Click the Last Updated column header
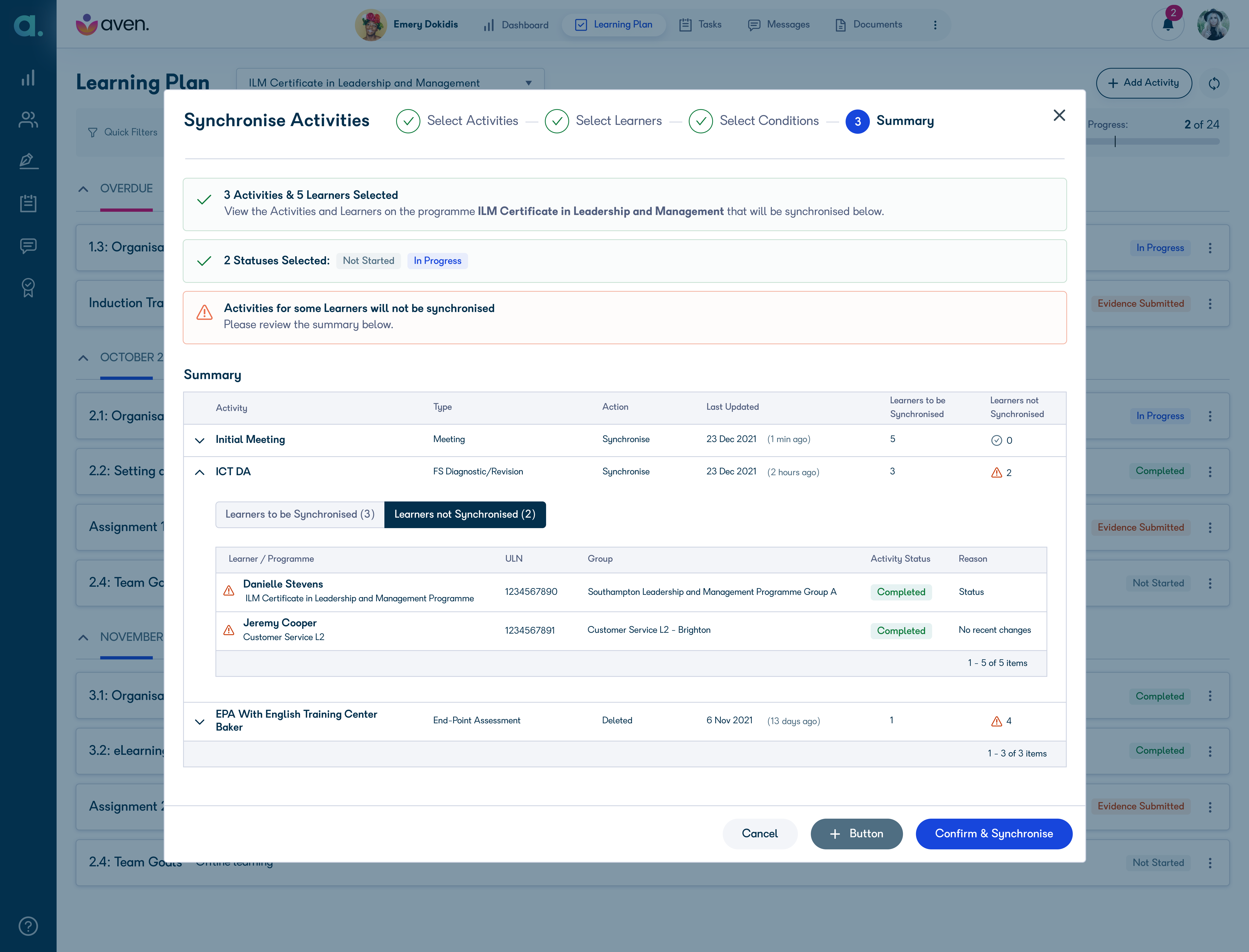Screen dimensions: 1249x952 pyautogui.click(x=732, y=407)
